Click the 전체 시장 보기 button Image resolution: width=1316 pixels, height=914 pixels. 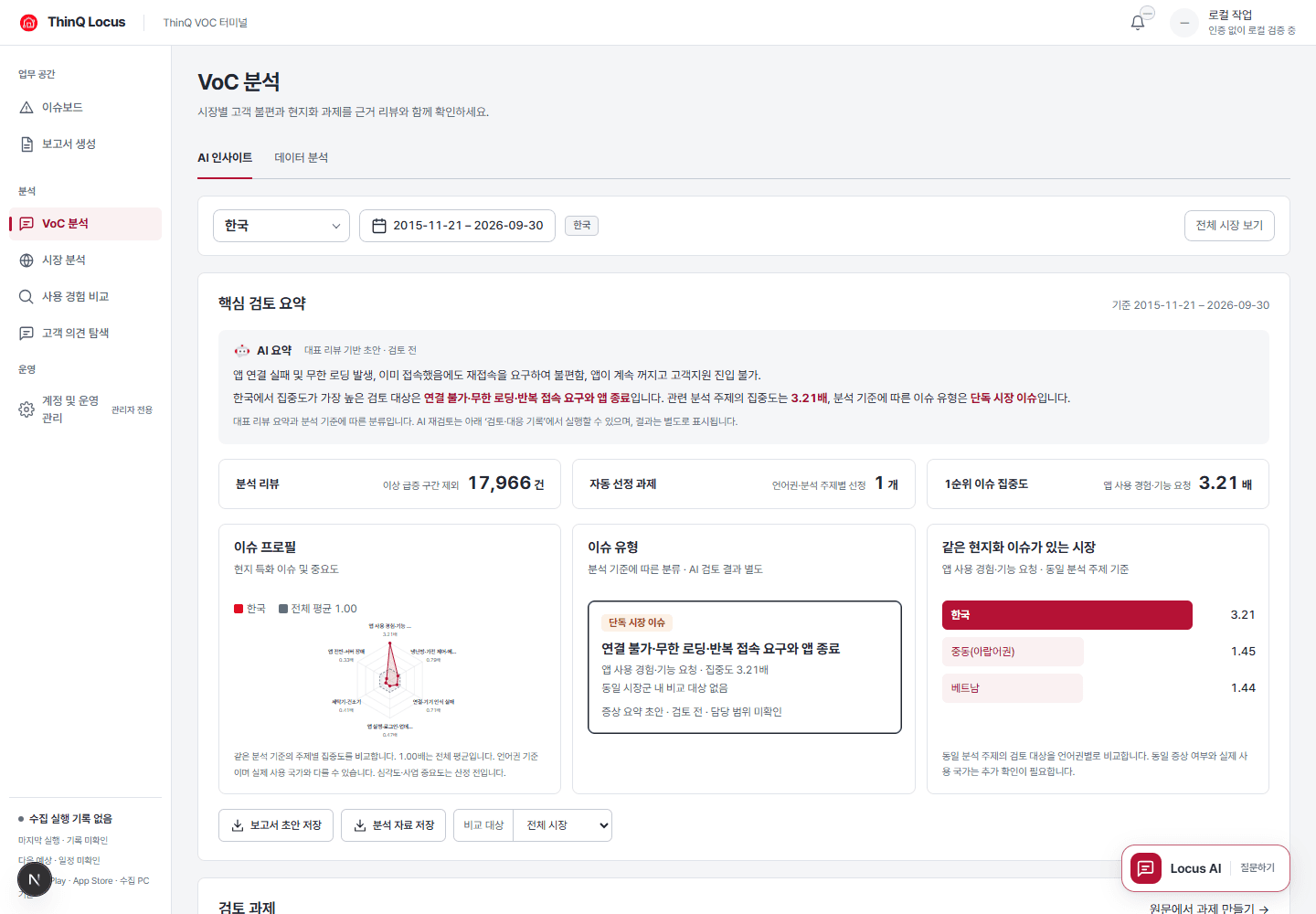pyautogui.click(x=1229, y=226)
